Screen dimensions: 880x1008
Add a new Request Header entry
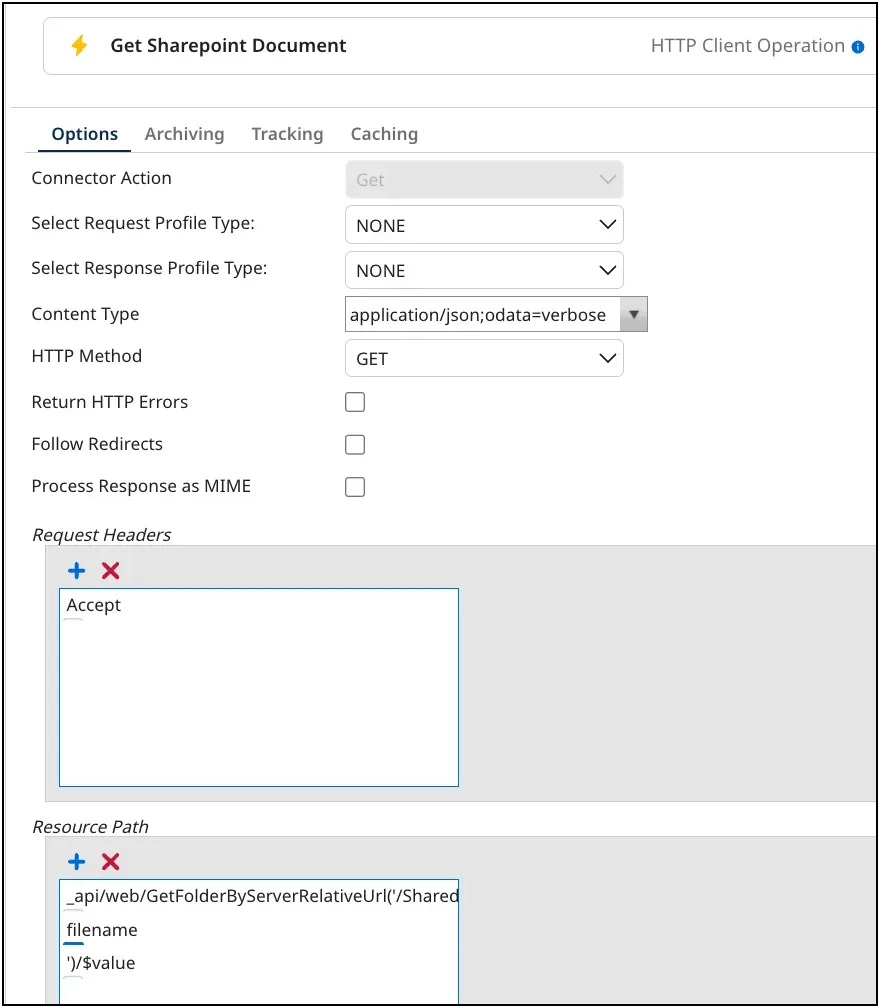coord(76,570)
